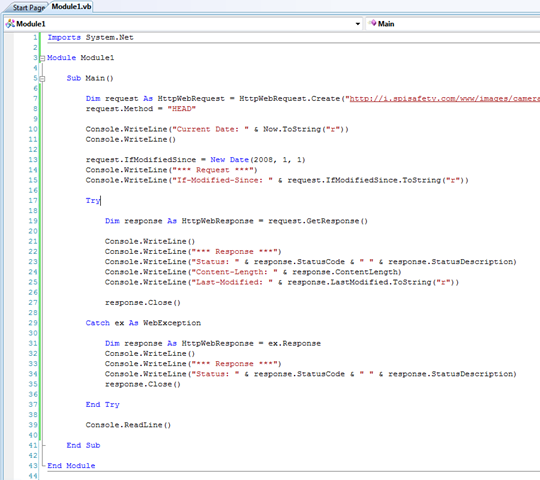540x480 pixels.
Task: Click the Main method icon in dropdown
Action: [372, 23]
